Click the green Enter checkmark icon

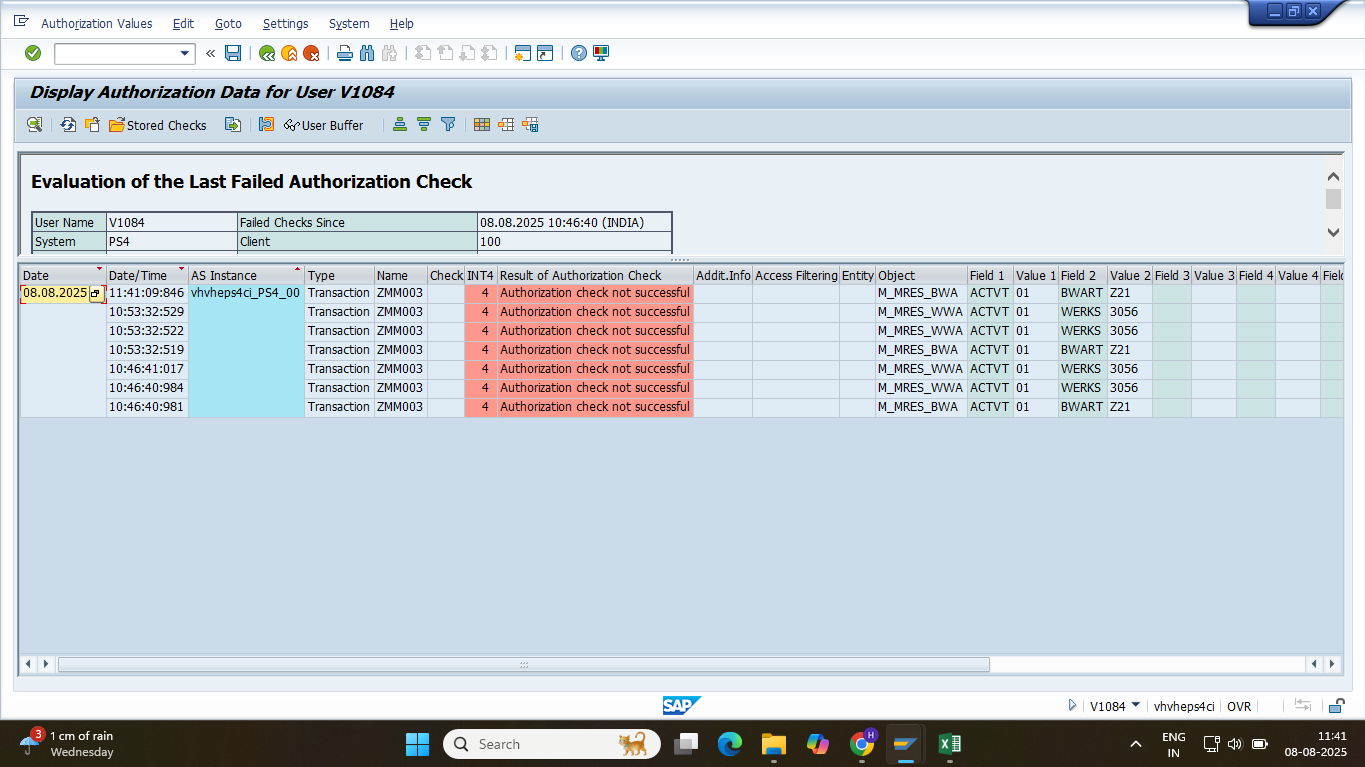tap(33, 53)
